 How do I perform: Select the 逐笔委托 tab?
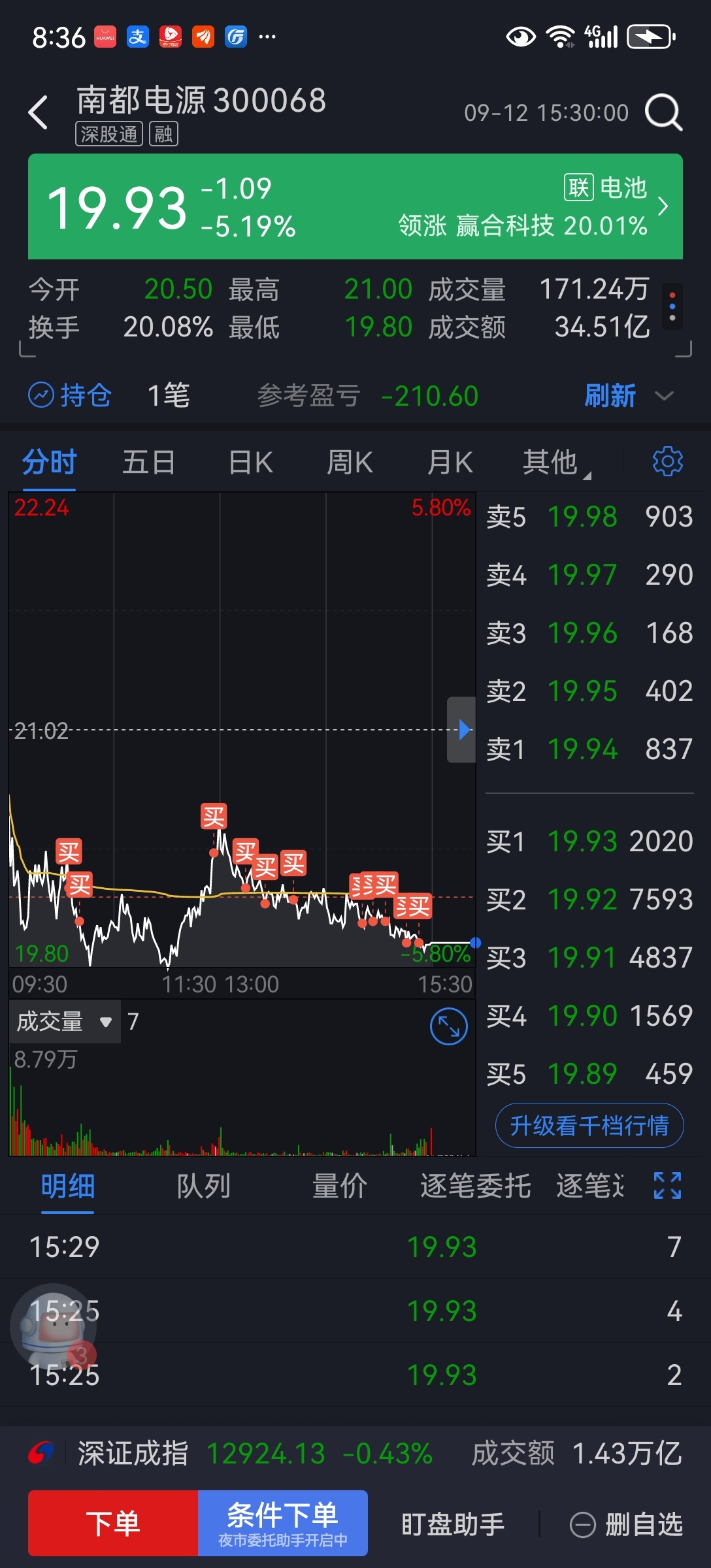476,1186
